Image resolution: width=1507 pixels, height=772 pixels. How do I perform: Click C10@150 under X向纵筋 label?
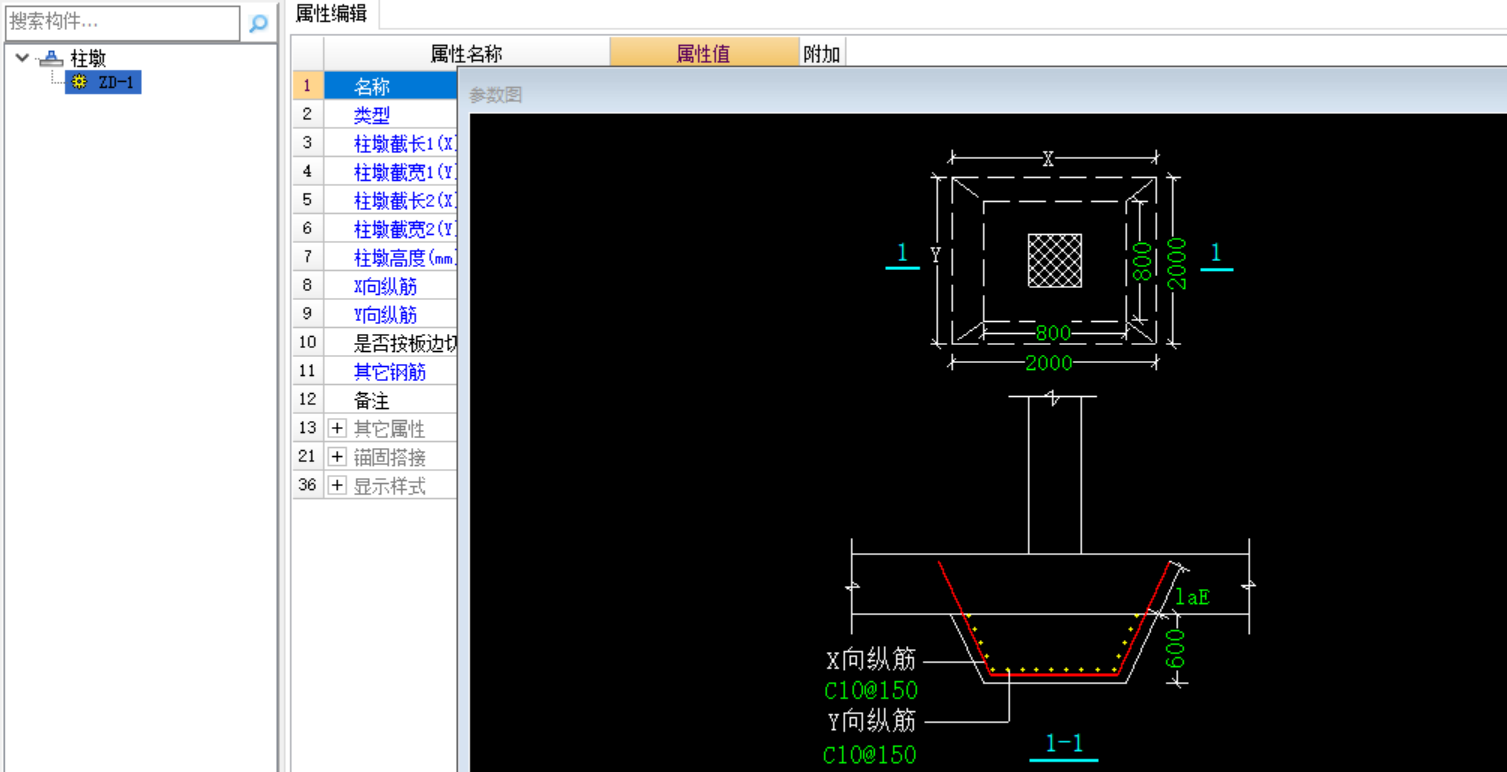tap(871, 690)
